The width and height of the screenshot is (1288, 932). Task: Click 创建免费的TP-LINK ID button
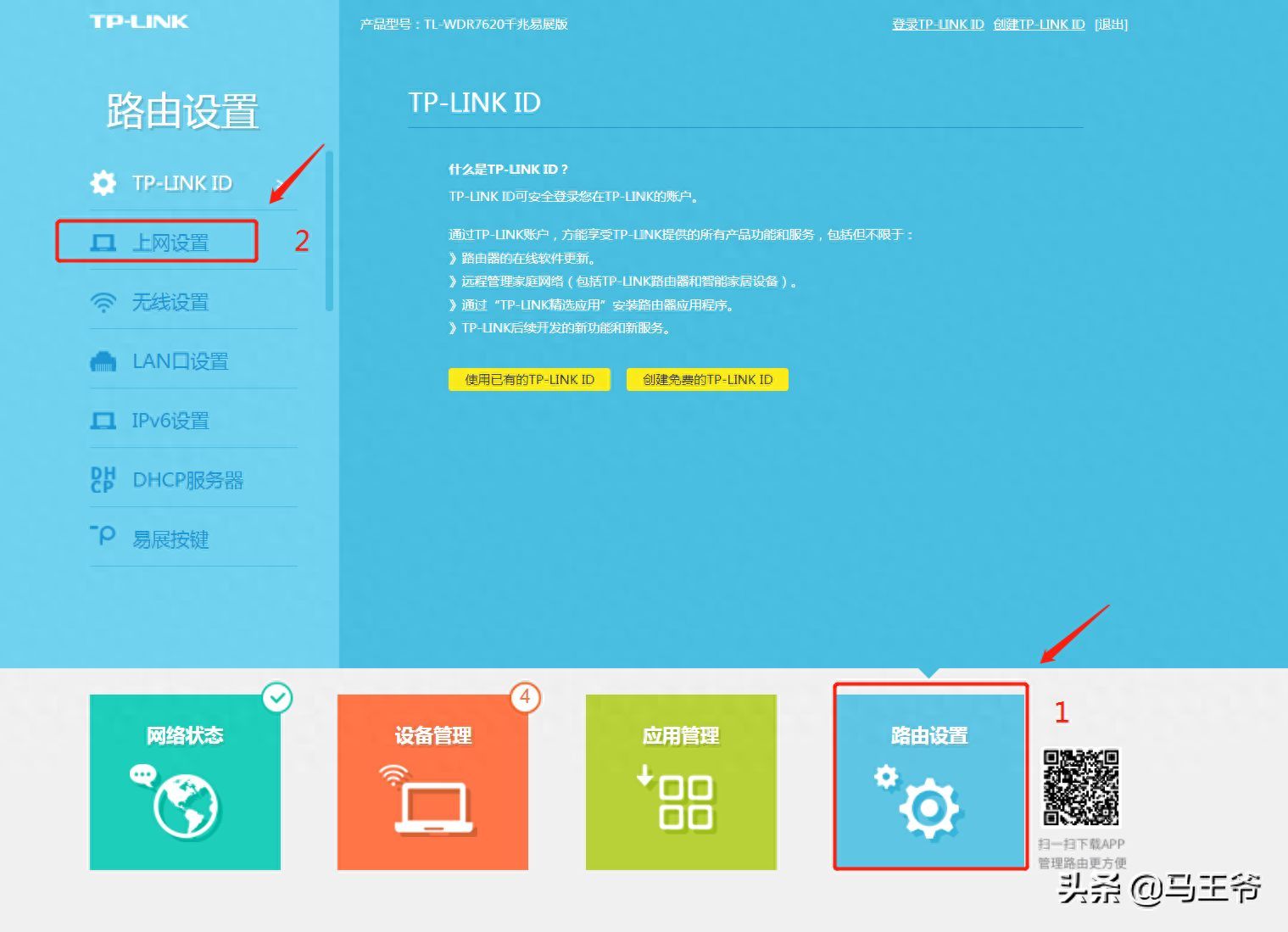(707, 379)
